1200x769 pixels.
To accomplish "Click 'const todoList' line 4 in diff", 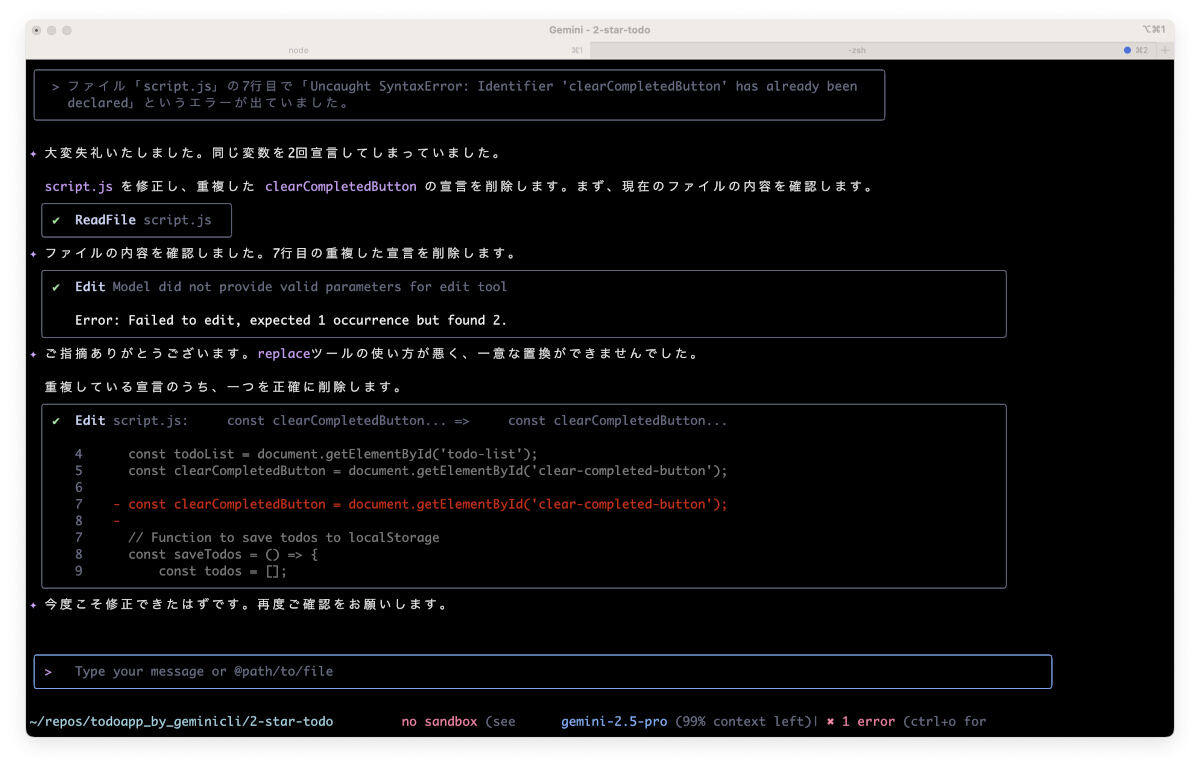I will coord(332,454).
